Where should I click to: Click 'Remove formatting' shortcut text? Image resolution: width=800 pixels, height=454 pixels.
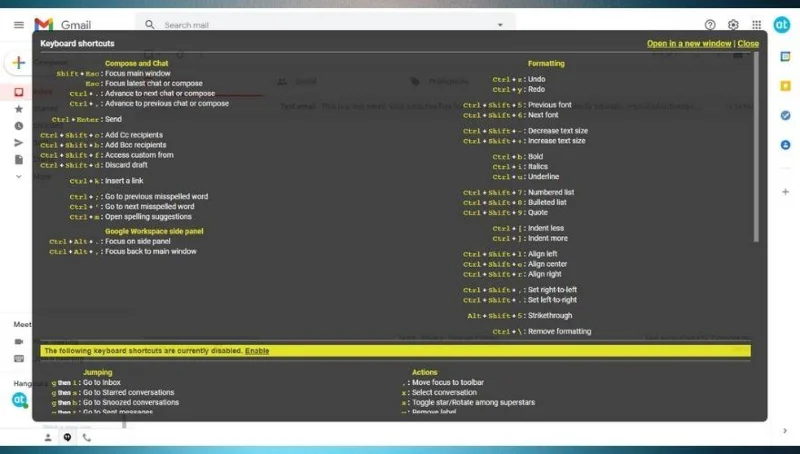[560, 332]
